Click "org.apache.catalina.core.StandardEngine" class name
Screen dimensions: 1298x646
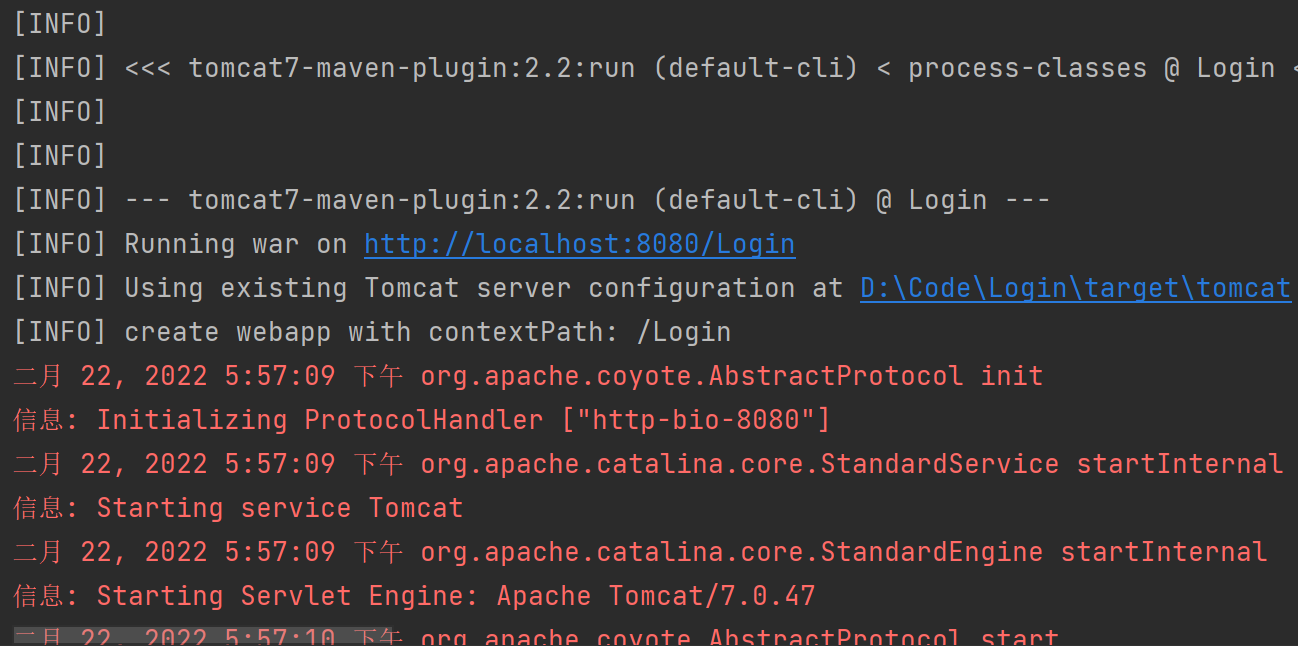pyautogui.click(x=731, y=552)
